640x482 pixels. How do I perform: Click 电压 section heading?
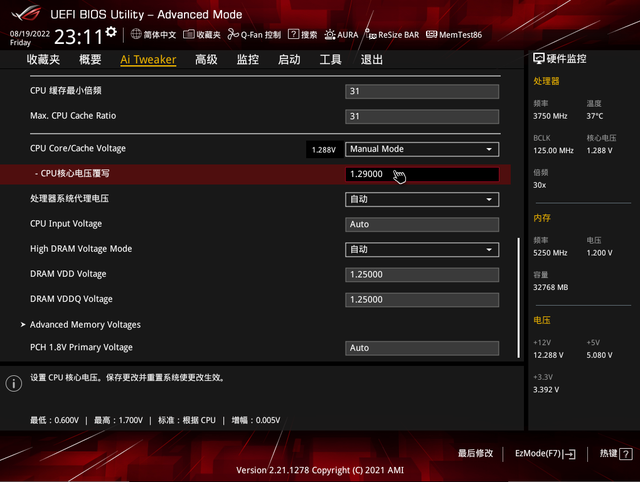pyautogui.click(x=542, y=320)
